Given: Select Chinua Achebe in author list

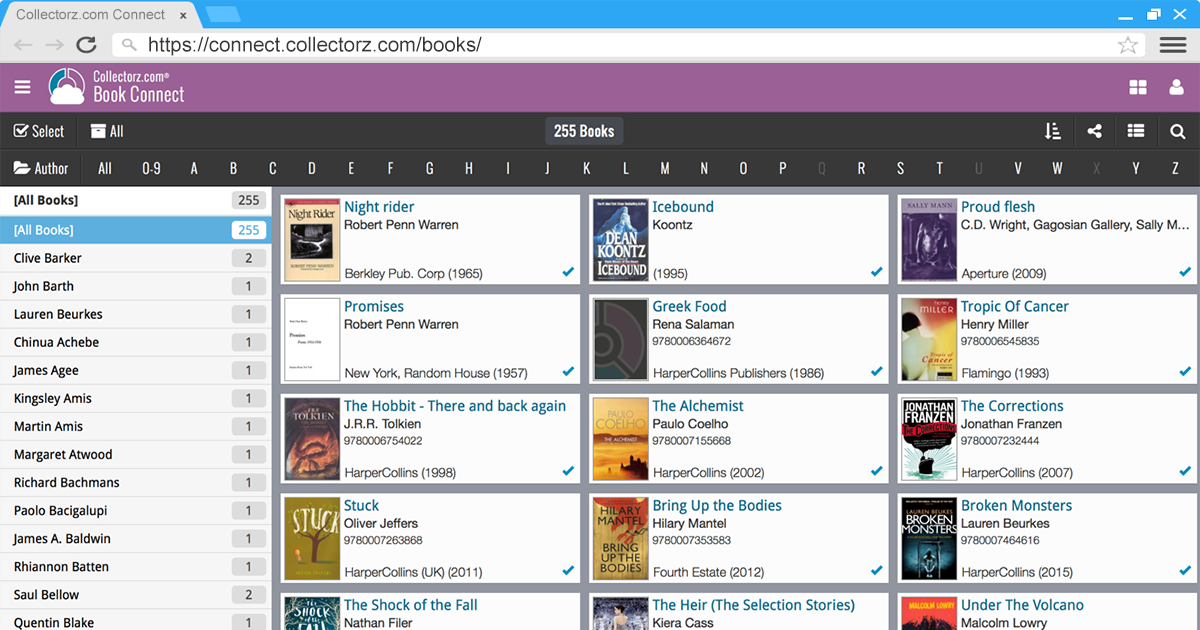Looking at the screenshot, I should 135,342.
